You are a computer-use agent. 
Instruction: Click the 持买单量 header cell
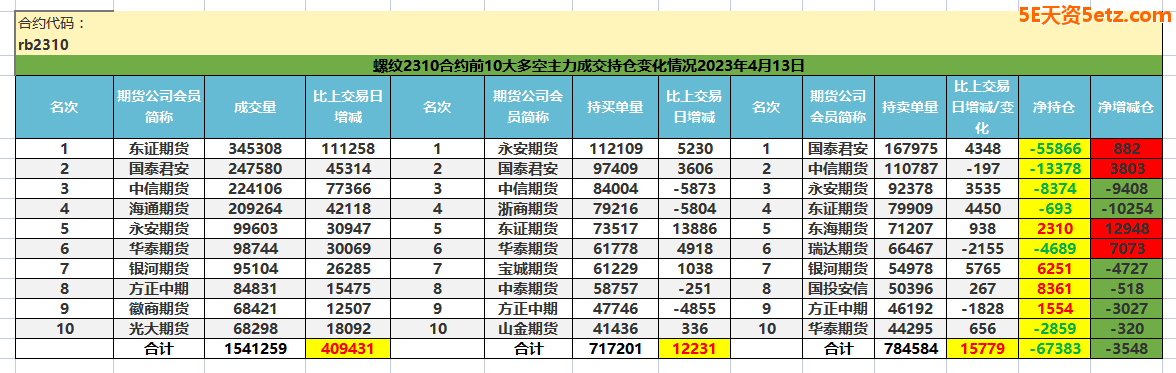(615, 107)
